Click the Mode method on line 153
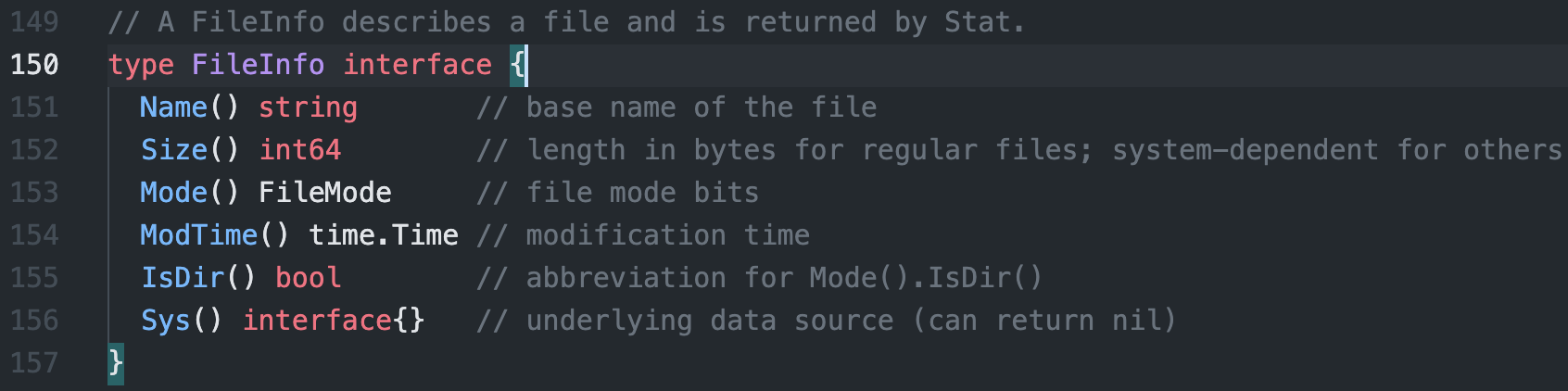1568x391 pixels. 173,193
